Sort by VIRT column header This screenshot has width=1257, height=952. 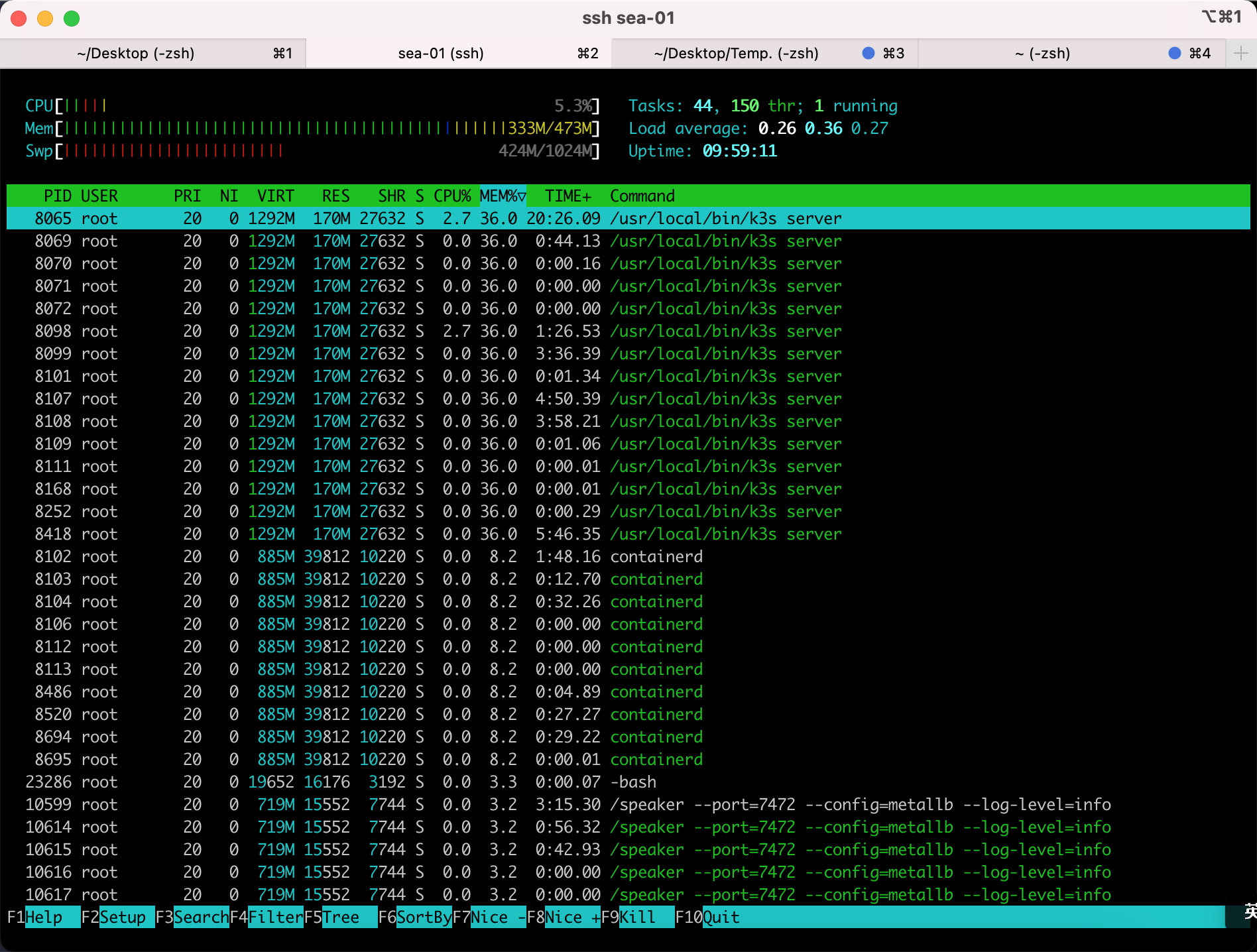coord(275,196)
